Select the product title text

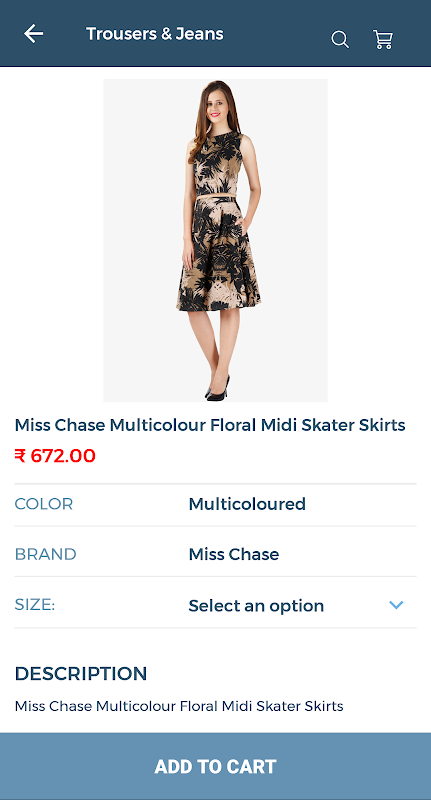[x=210, y=425]
